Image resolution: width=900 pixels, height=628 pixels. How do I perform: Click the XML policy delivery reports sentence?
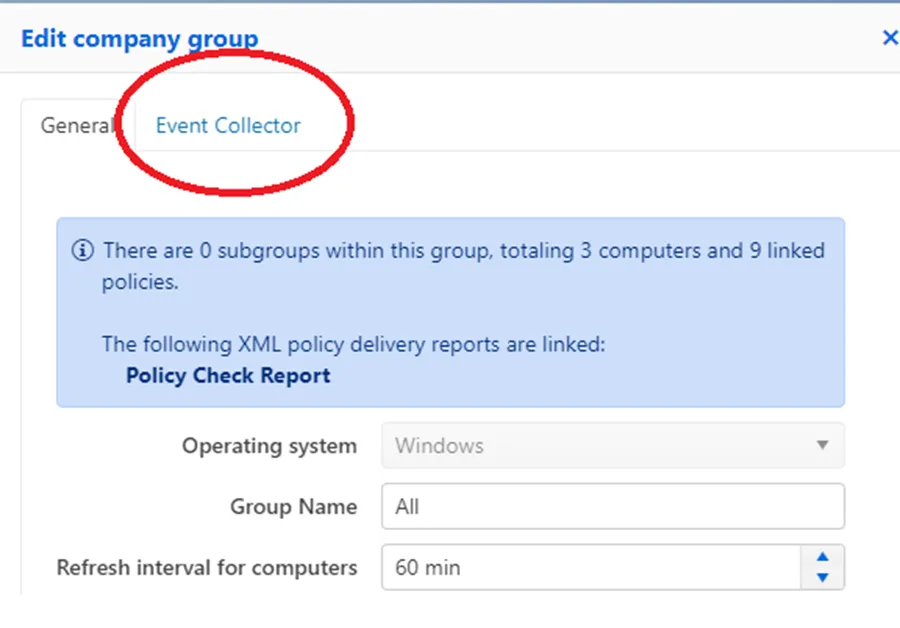354,344
